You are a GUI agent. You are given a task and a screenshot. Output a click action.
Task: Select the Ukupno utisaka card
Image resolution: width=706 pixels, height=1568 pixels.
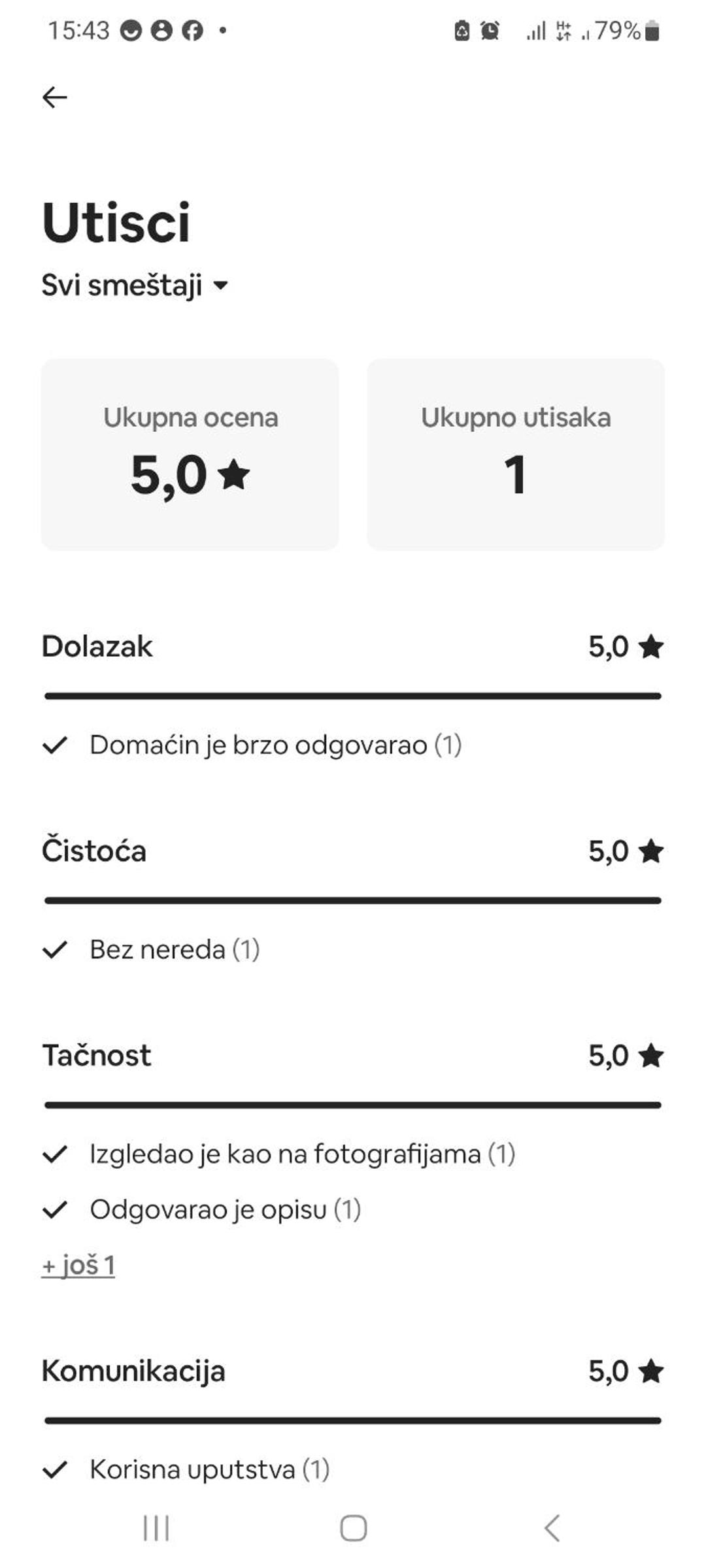[x=516, y=454]
